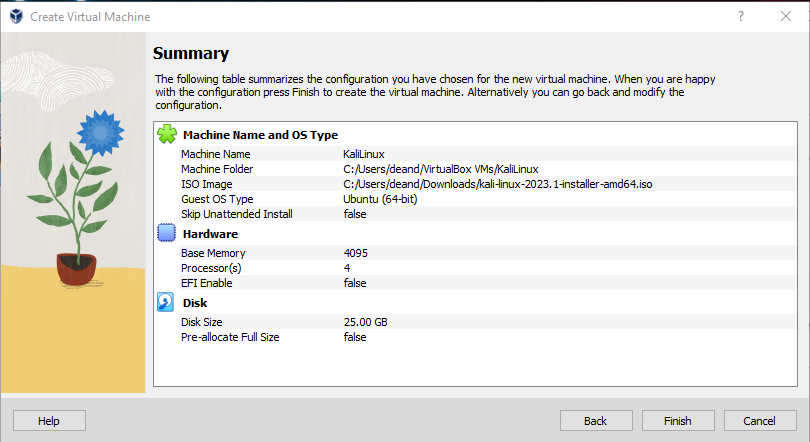This screenshot has width=810, height=442.
Task: Click the processor count value 4
Action: 347,268
